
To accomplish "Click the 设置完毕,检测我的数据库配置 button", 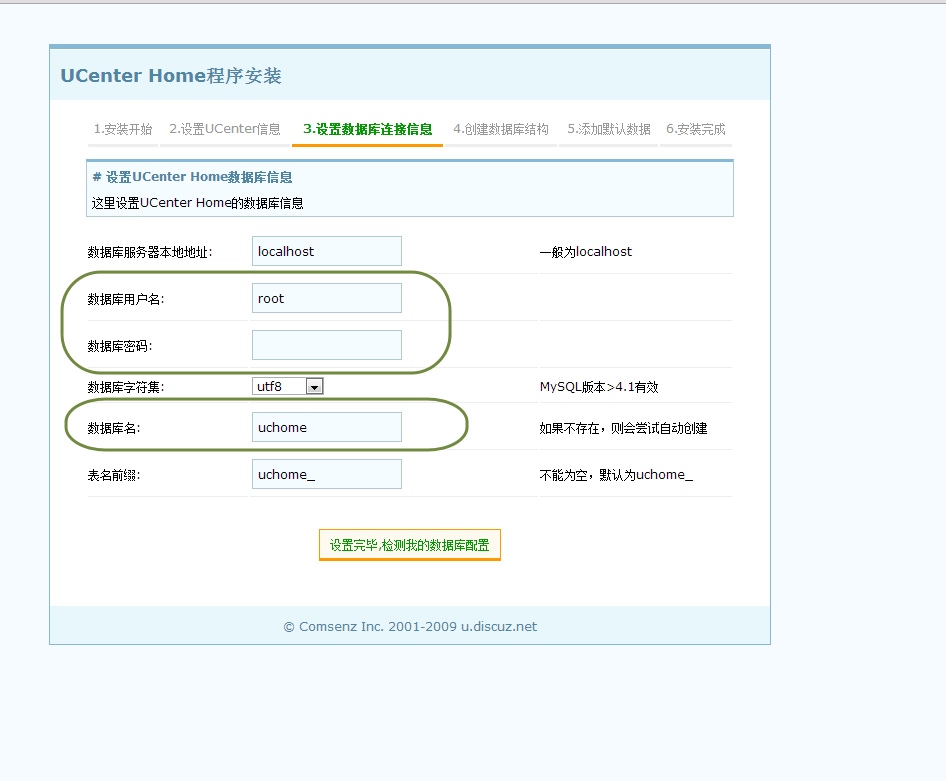I will [x=410, y=545].
